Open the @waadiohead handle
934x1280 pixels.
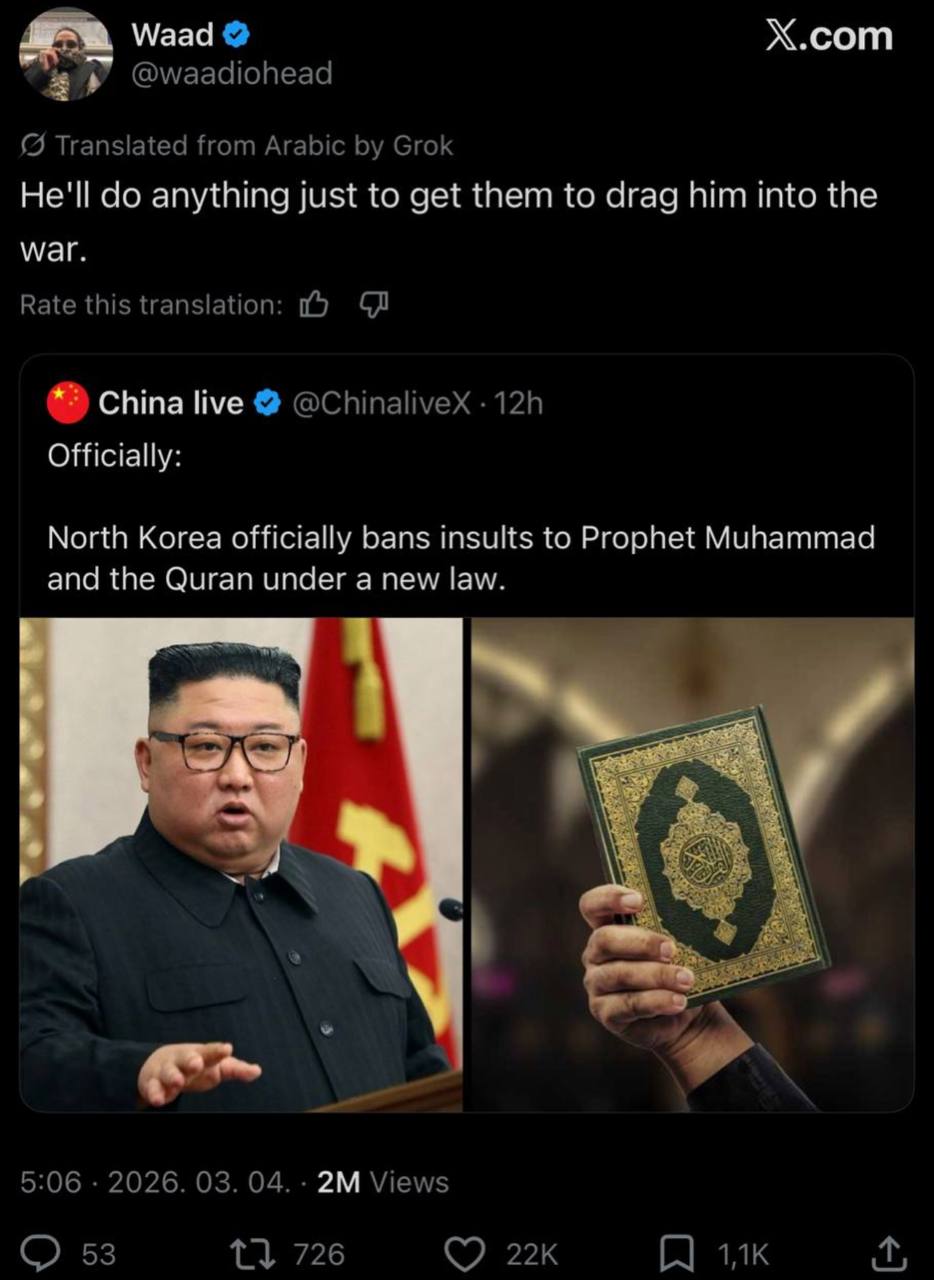click(231, 74)
